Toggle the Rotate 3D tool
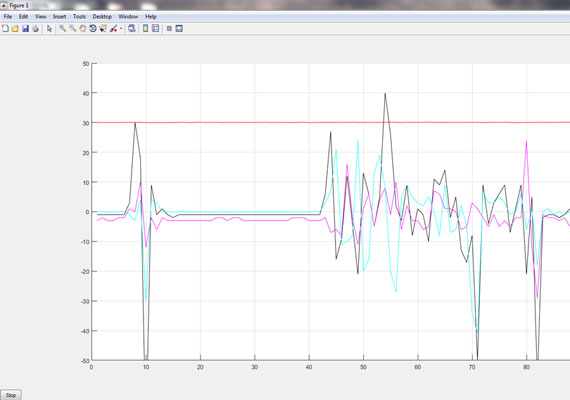Screen dimensions: 570x400 (93, 28)
